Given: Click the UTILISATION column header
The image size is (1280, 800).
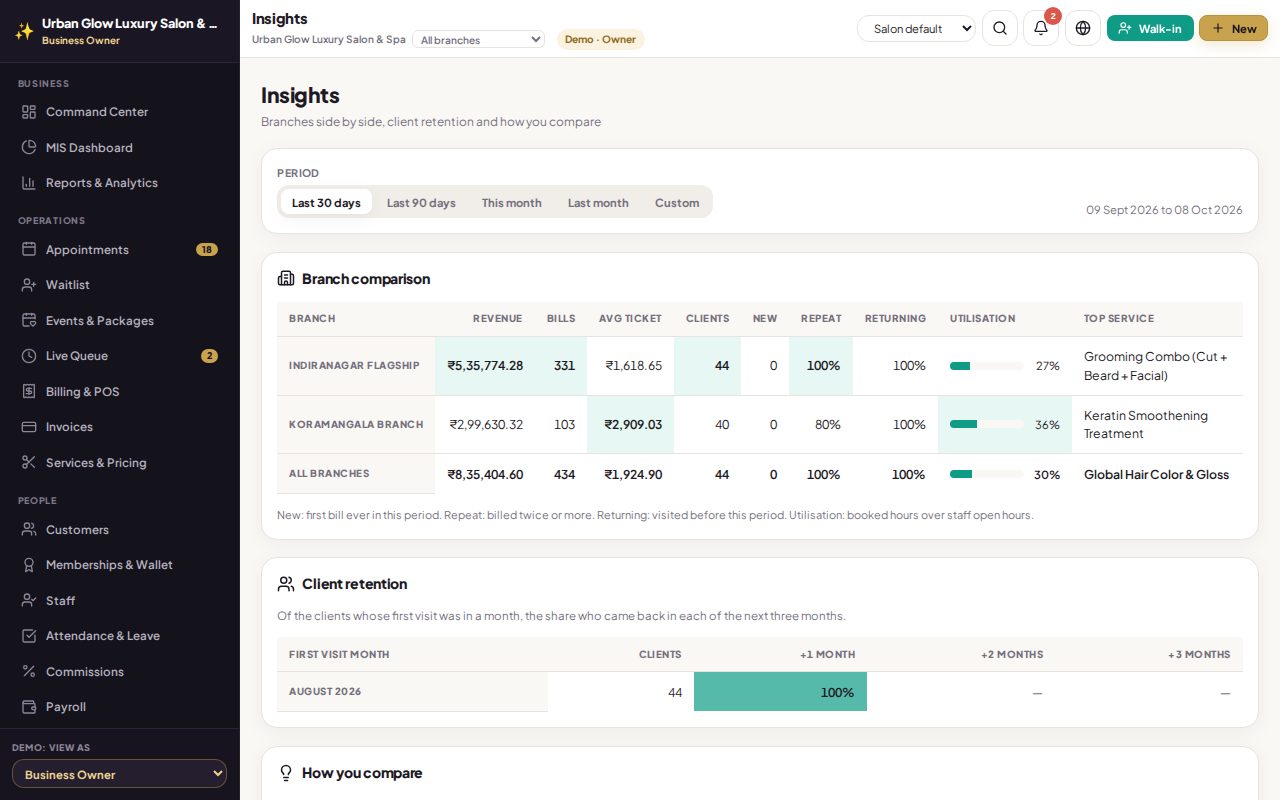Looking at the screenshot, I should pyautogui.click(x=982, y=318).
